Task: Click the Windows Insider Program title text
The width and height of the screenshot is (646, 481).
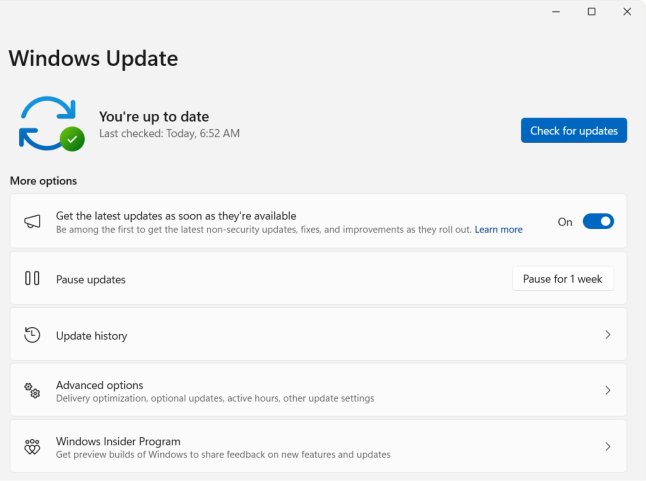Action: 118,441
